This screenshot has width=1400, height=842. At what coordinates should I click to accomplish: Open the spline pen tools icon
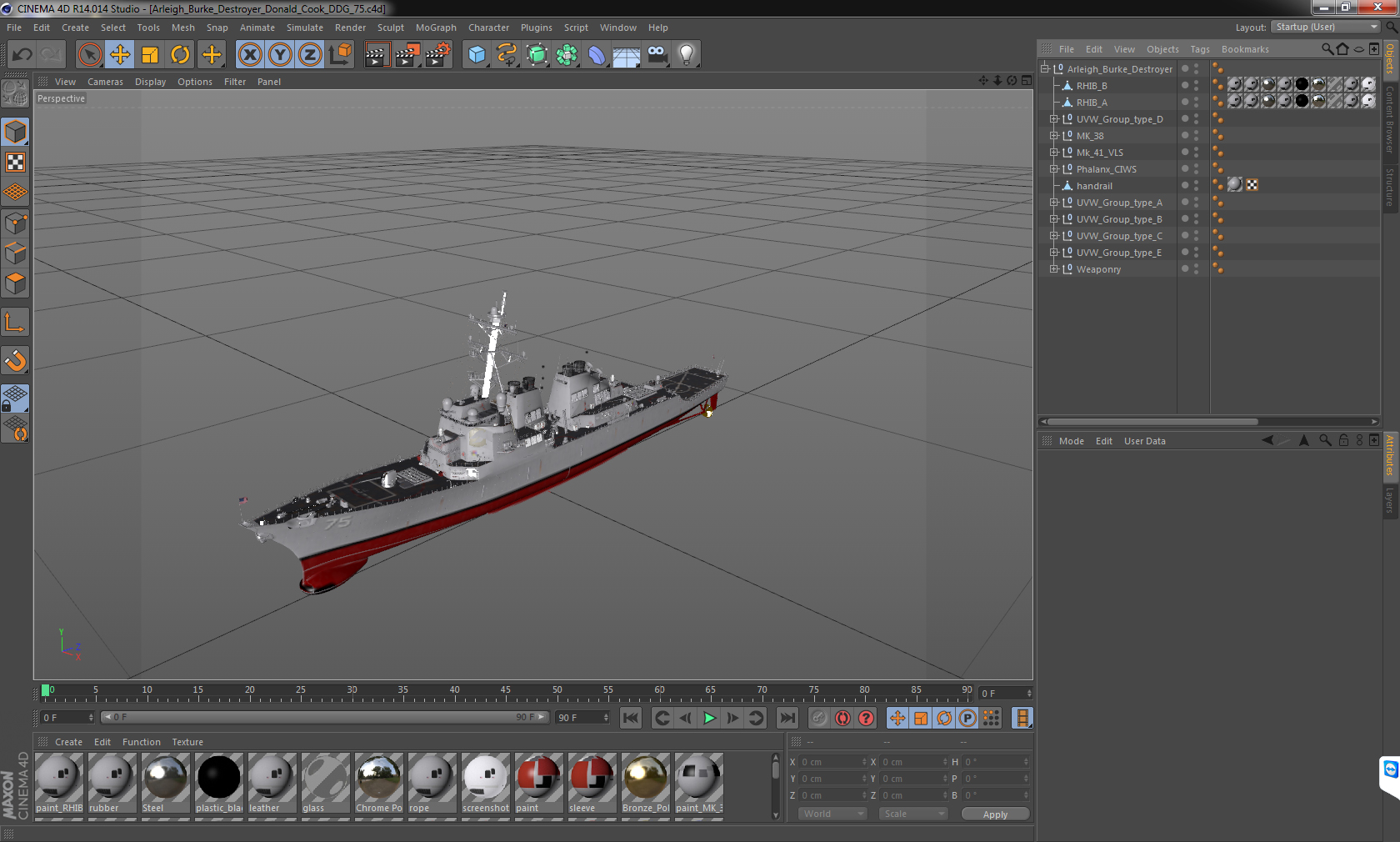pos(507,55)
